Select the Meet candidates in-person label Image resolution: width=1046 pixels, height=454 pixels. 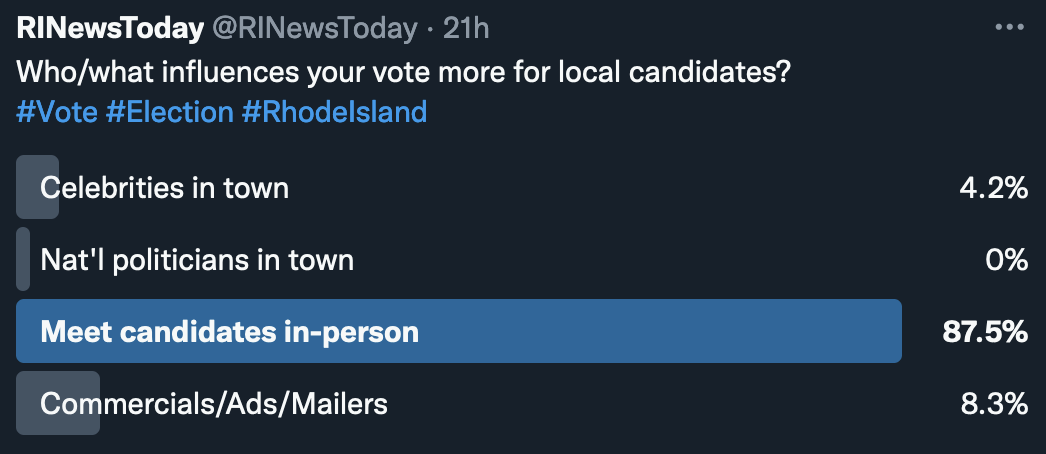(229, 331)
